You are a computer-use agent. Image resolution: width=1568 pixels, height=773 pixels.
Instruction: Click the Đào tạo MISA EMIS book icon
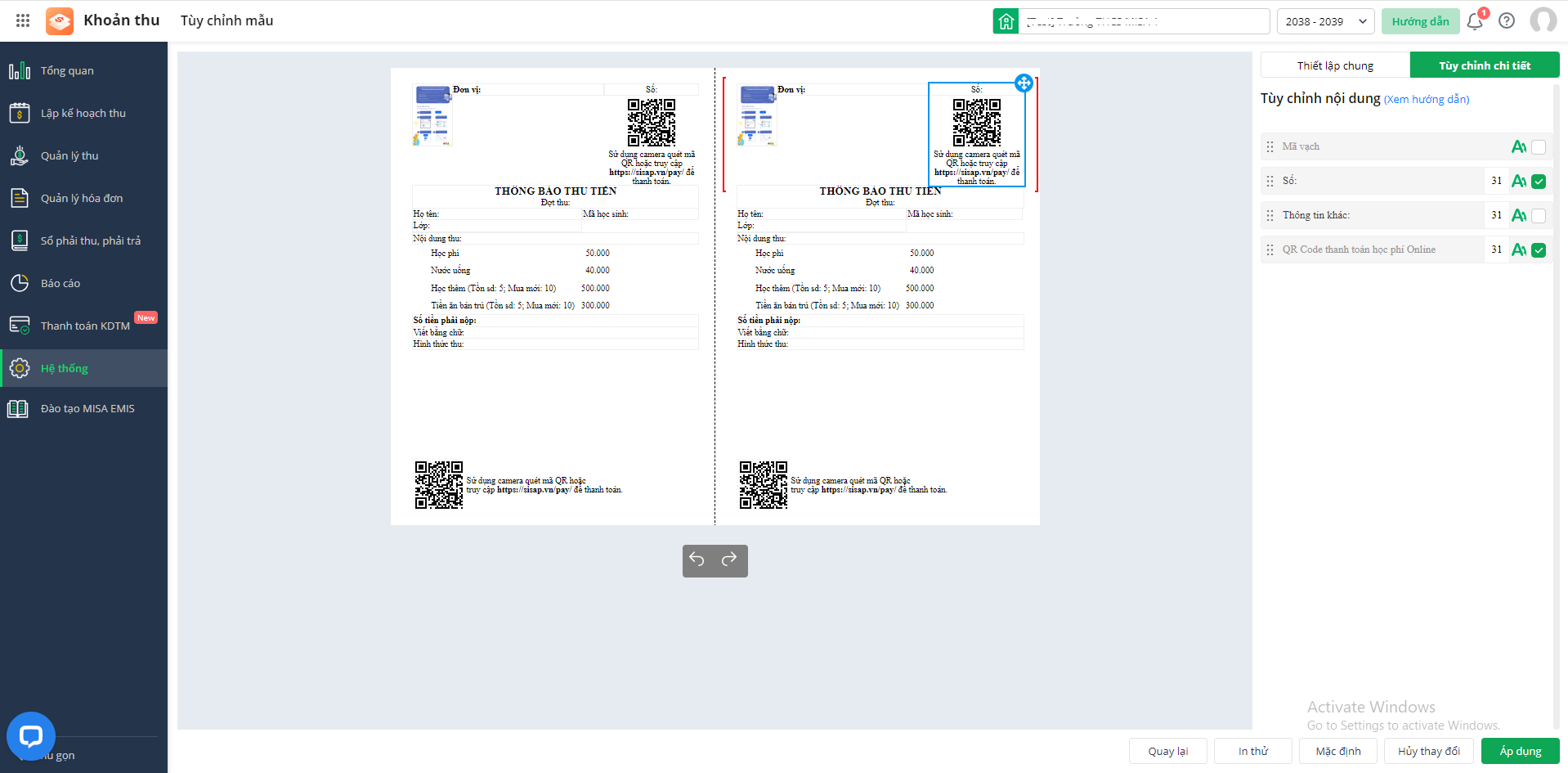18,409
